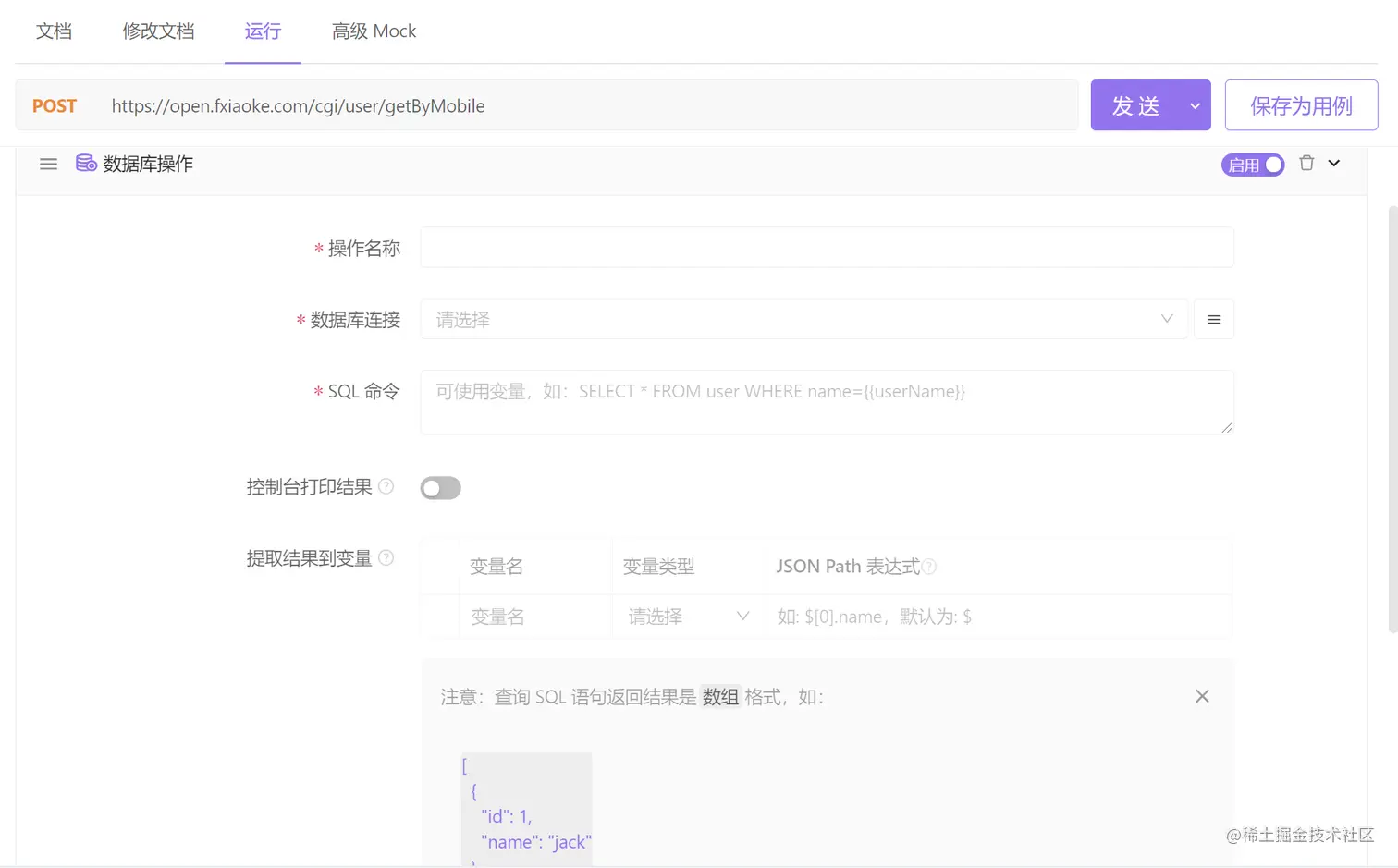Click the 发送 button to send the request
The image size is (1398, 868).
[x=1135, y=104]
